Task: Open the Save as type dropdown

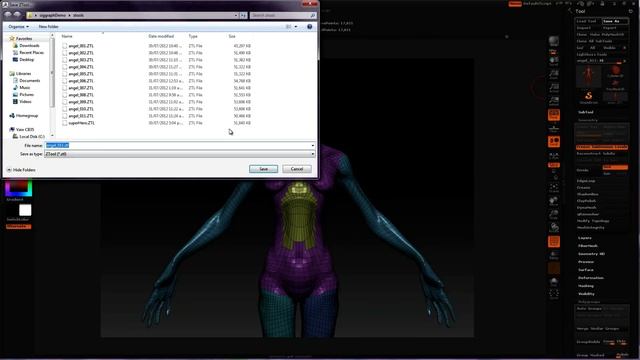Action: click(x=180, y=154)
